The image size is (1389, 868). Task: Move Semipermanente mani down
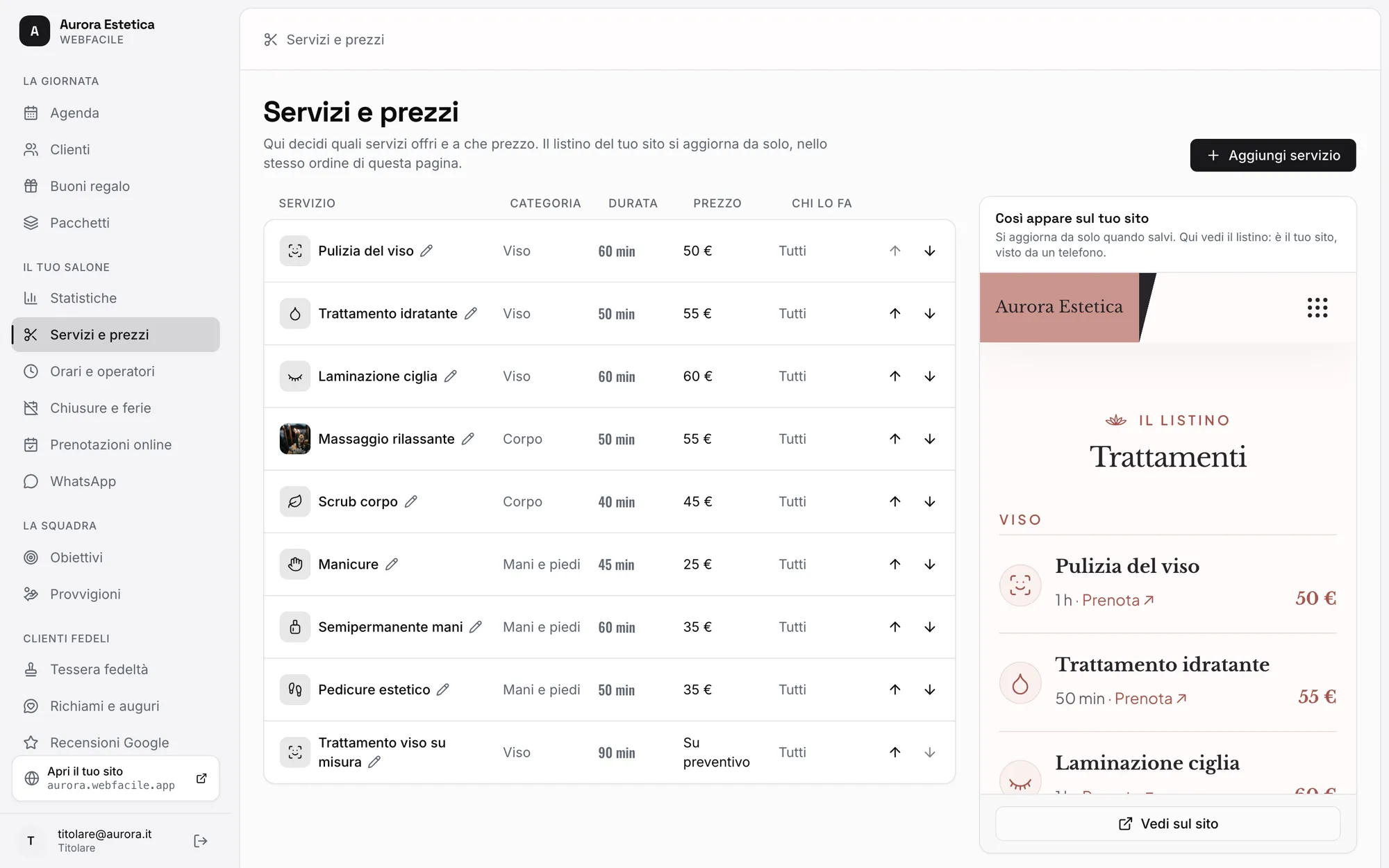tap(929, 626)
